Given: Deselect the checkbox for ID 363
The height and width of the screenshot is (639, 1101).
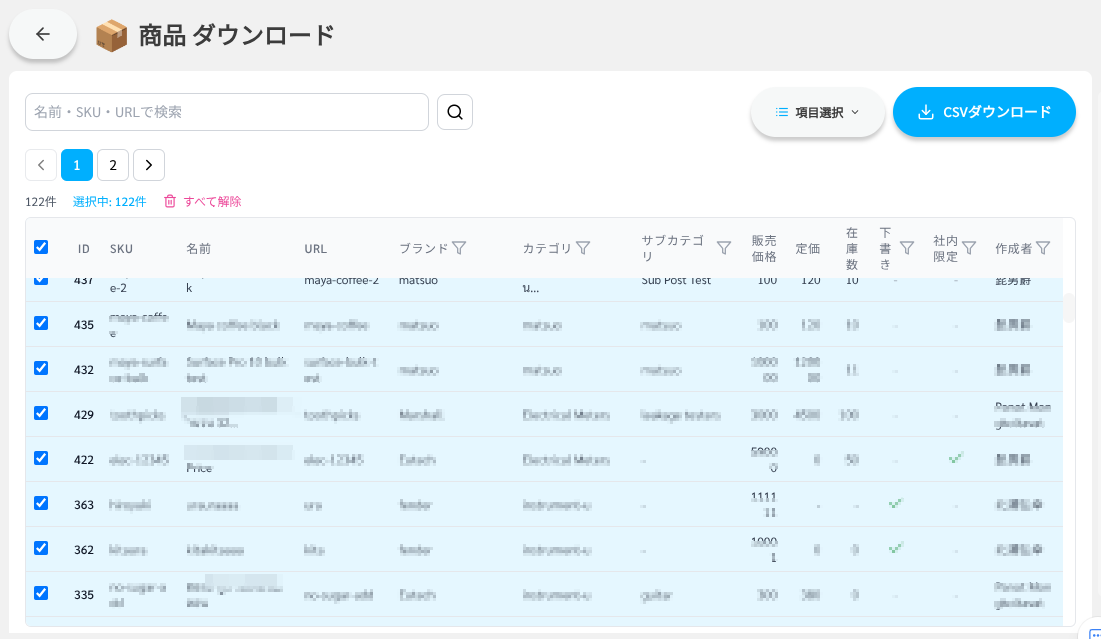Looking at the screenshot, I should [x=41, y=503].
